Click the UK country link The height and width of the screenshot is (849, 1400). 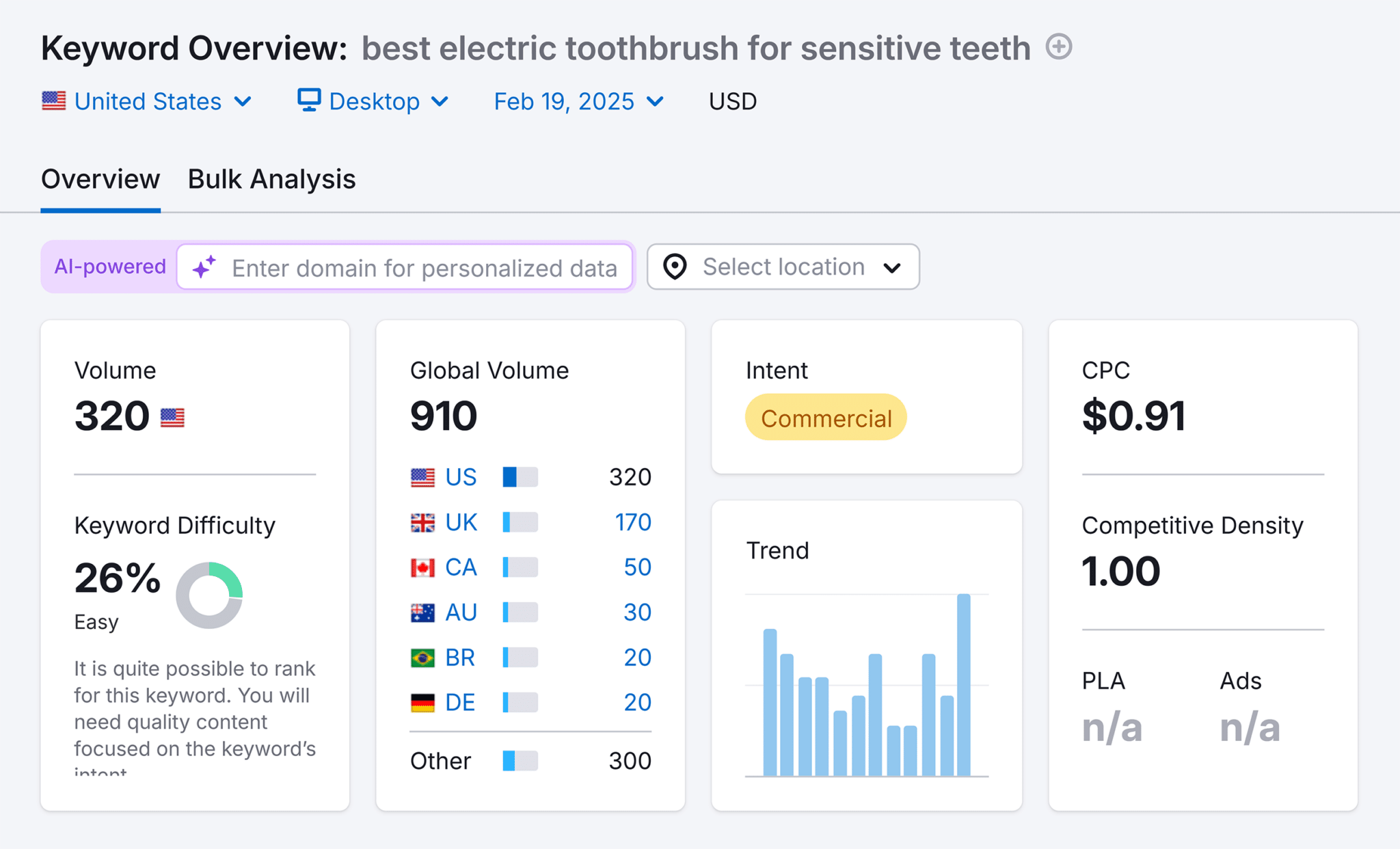tap(461, 522)
